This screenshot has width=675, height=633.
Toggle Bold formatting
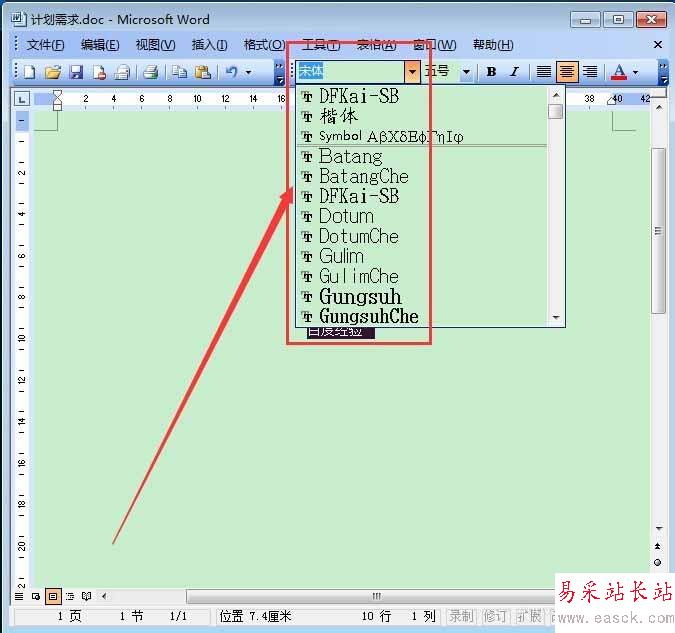491,71
